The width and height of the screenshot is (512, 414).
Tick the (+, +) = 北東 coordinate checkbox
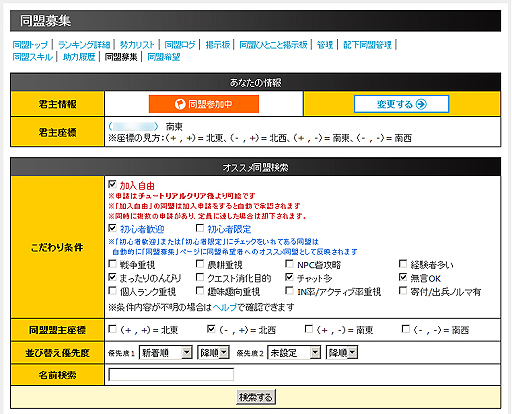112,329
